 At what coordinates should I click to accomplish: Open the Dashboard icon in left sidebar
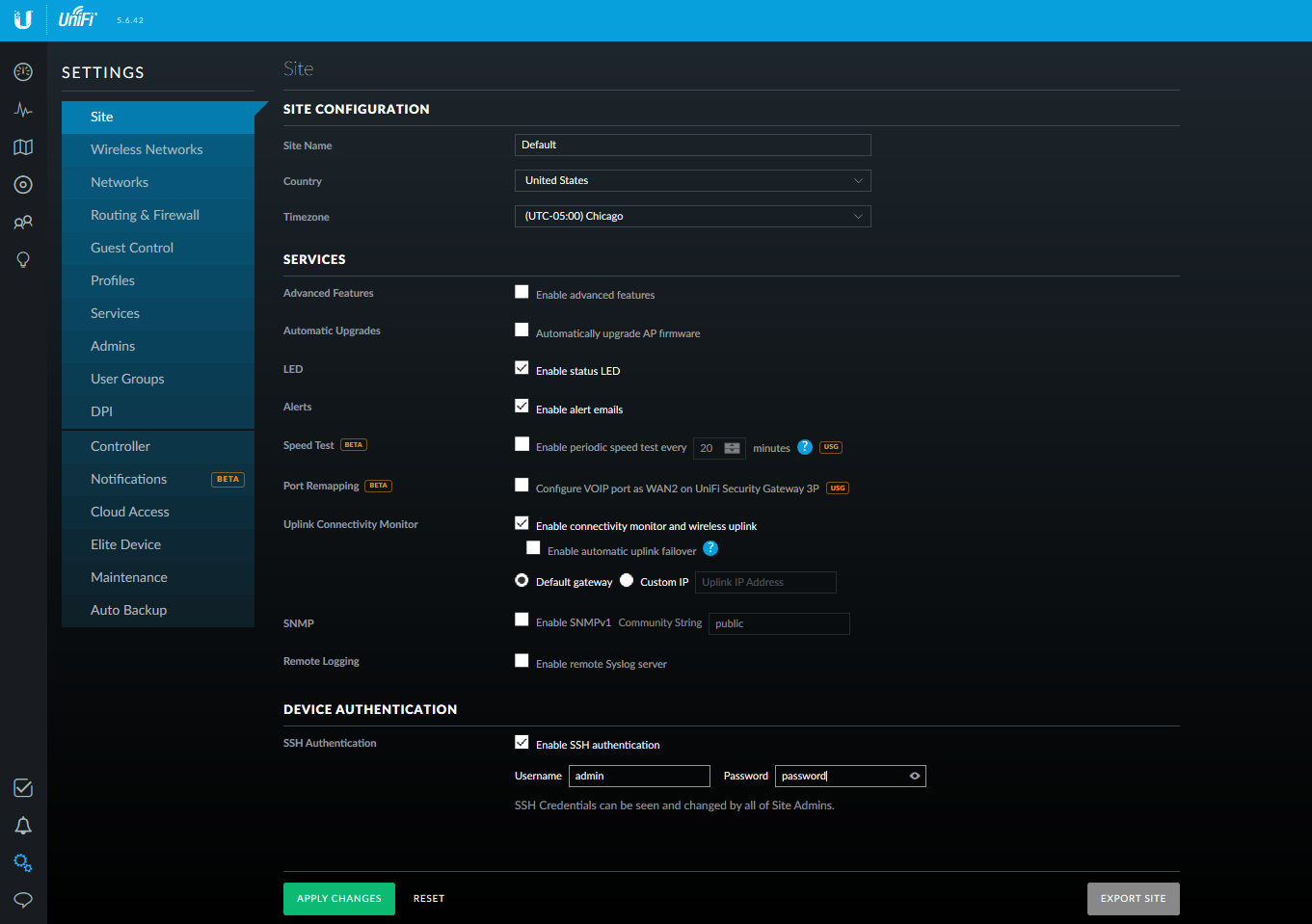coord(23,72)
